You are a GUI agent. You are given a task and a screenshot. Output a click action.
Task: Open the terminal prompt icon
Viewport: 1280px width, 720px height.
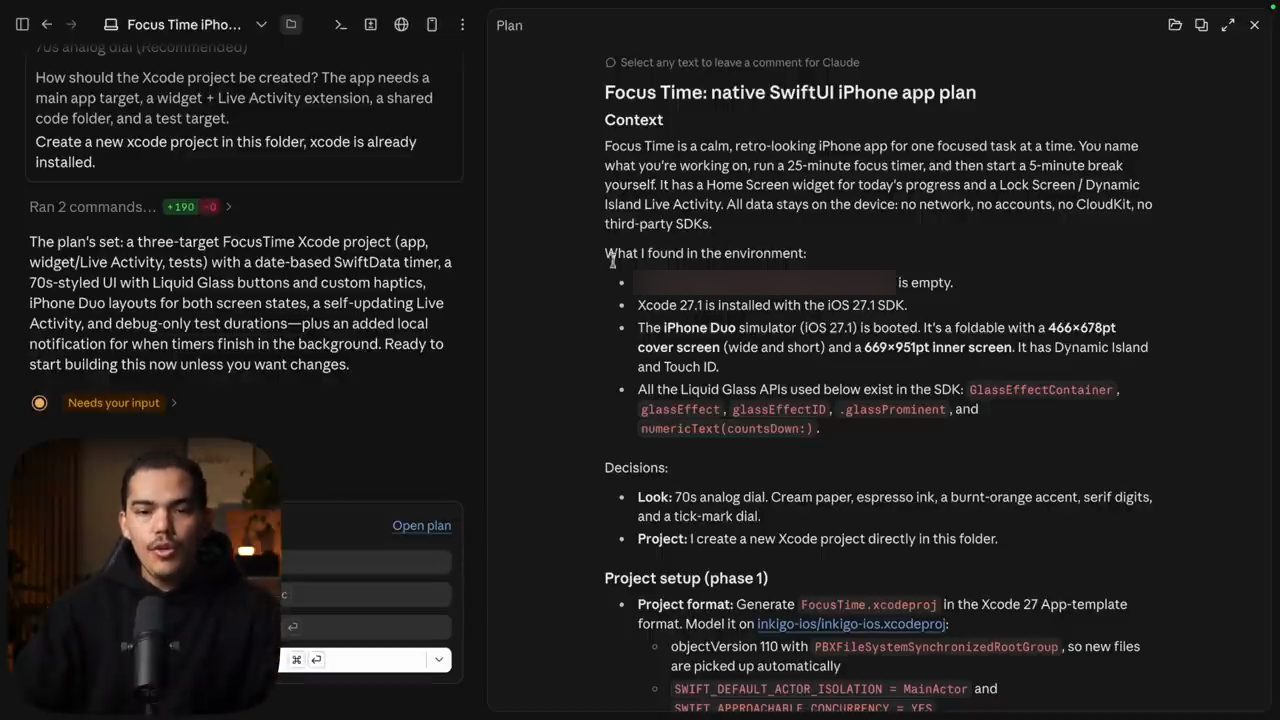(x=340, y=24)
